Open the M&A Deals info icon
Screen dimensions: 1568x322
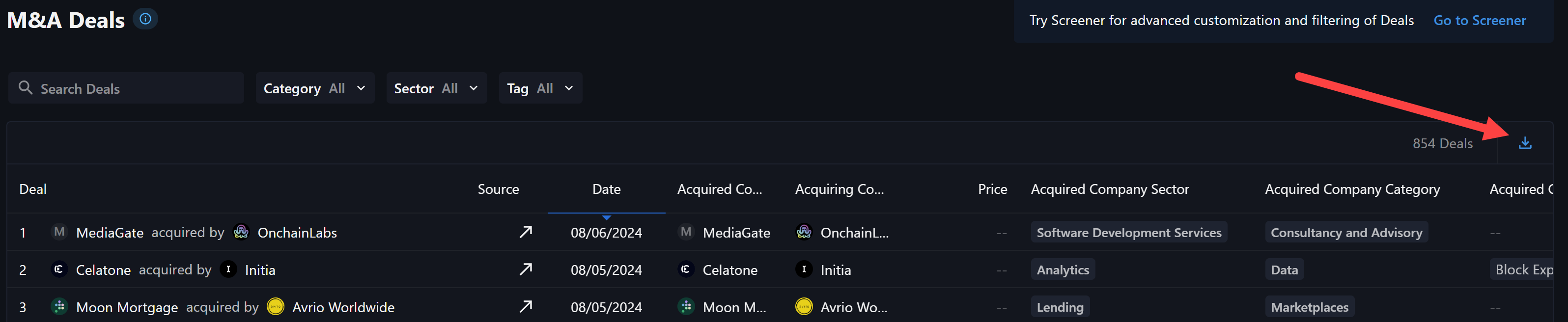pos(145,19)
